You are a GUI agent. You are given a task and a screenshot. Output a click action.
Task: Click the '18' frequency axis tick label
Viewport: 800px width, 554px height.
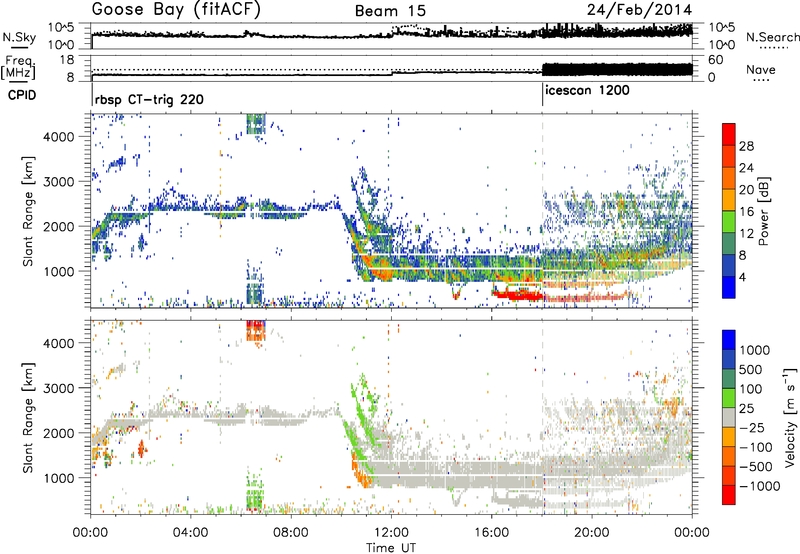(x=67, y=60)
